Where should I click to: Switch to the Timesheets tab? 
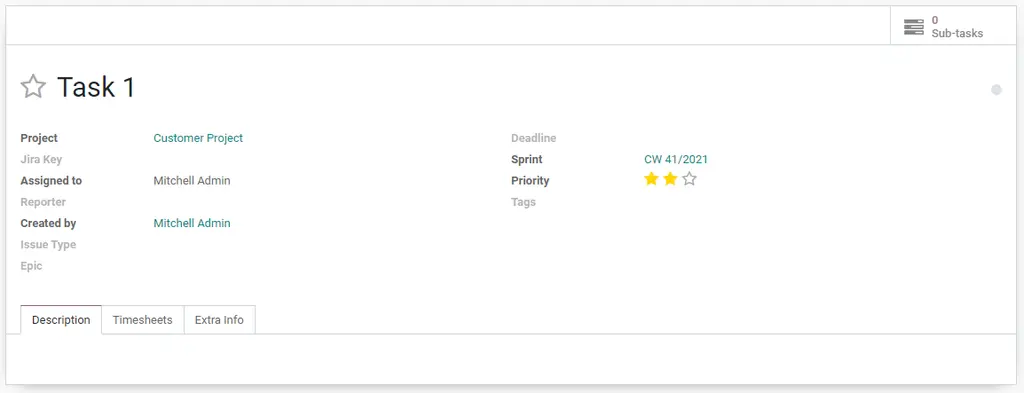[142, 320]
